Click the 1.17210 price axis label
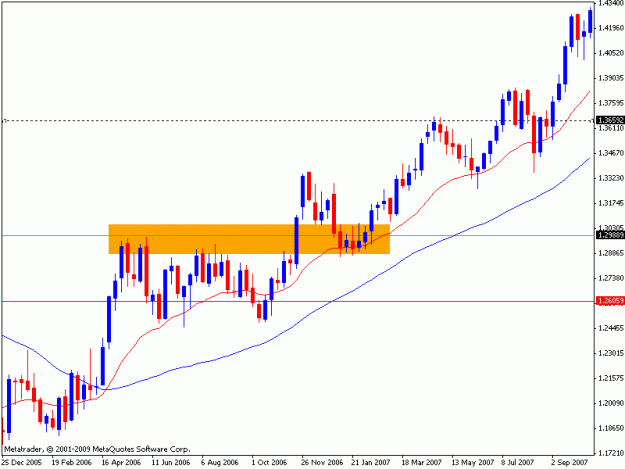 [611, 453]
